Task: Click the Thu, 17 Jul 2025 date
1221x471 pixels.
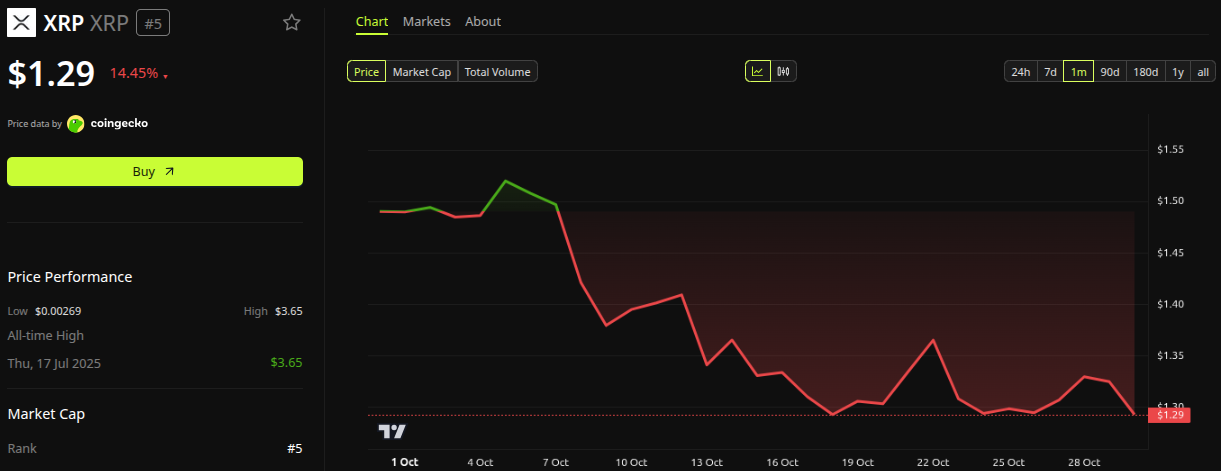Action: click(54, 363)
